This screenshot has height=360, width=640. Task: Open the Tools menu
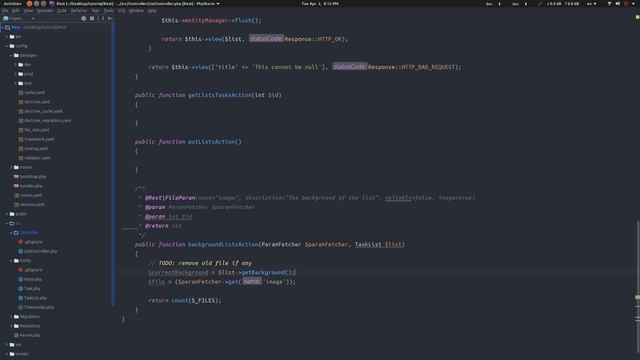point(109,11)
